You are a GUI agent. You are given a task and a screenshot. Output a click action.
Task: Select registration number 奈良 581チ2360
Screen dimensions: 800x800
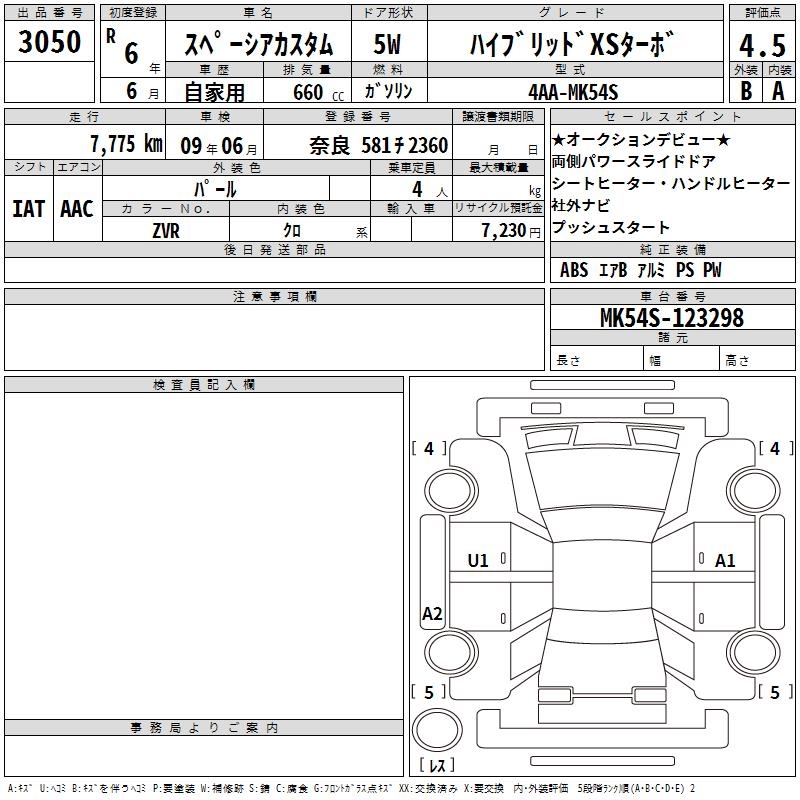click(379, 146)
